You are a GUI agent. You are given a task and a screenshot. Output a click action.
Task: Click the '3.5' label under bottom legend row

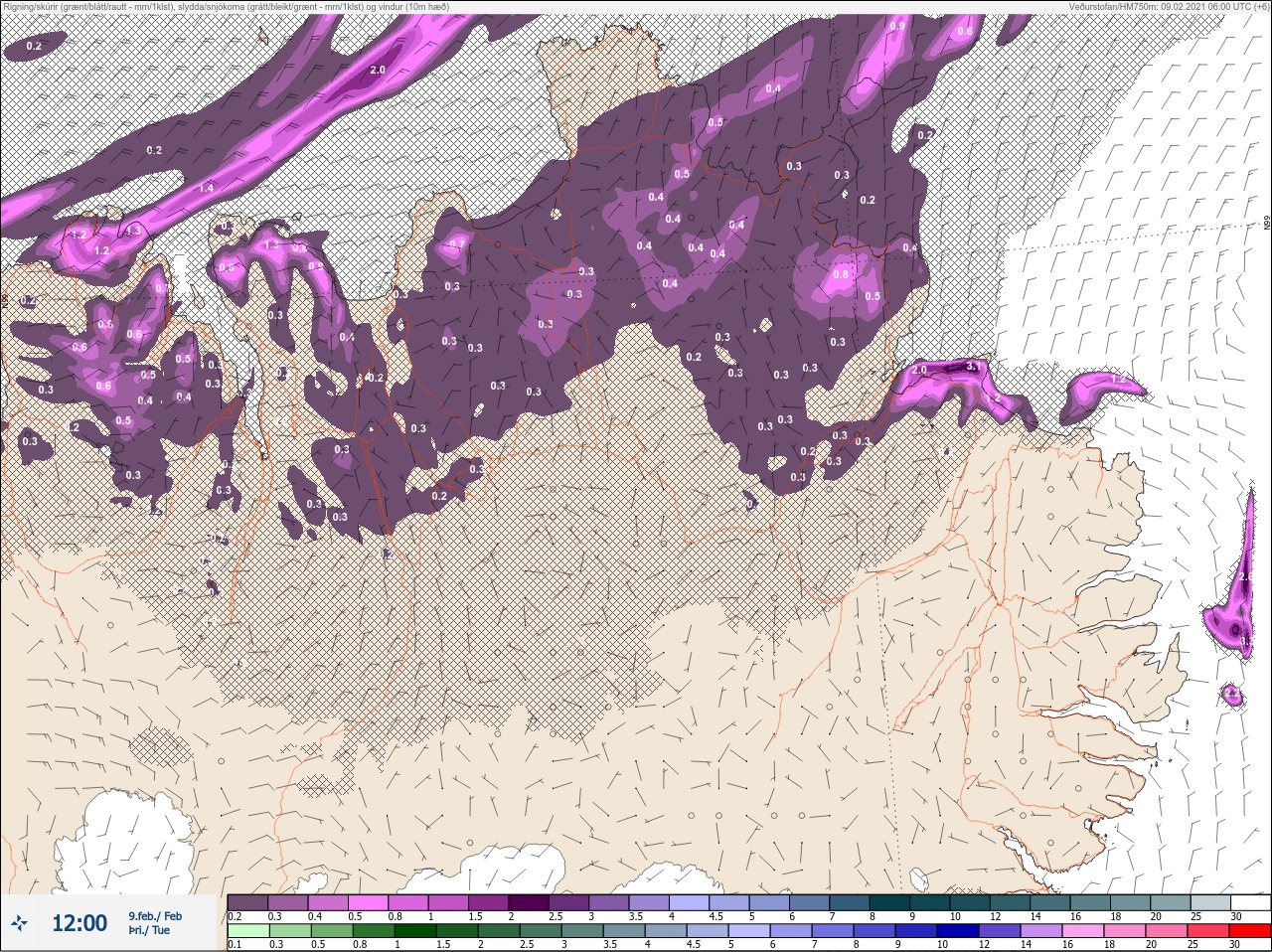tap(610, 944)
